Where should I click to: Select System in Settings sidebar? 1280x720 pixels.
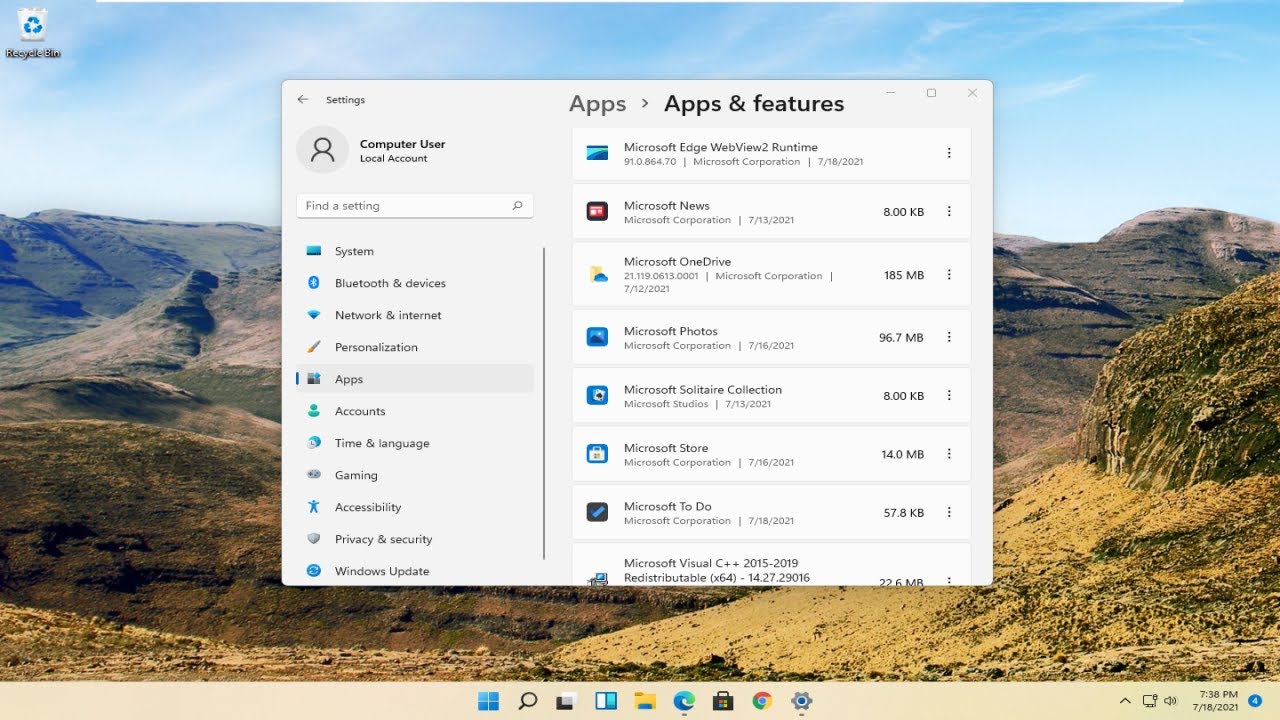point(415,251)
